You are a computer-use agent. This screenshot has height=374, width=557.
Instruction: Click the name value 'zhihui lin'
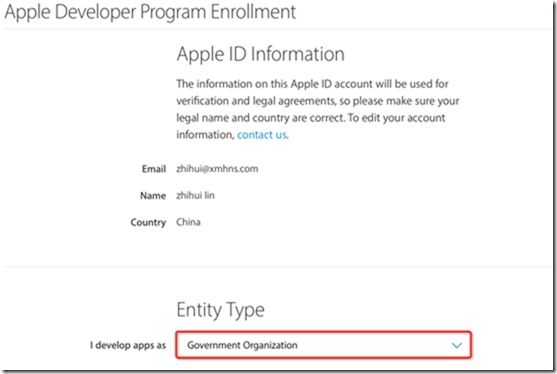[x=195, y=195]
